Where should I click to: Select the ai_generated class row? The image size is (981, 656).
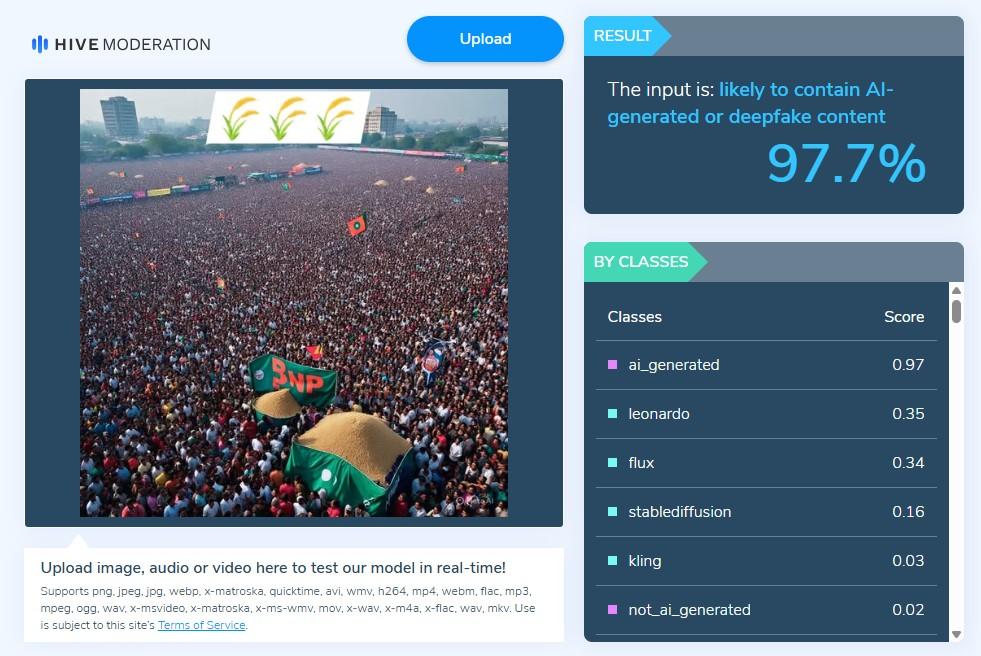point(766,365)
